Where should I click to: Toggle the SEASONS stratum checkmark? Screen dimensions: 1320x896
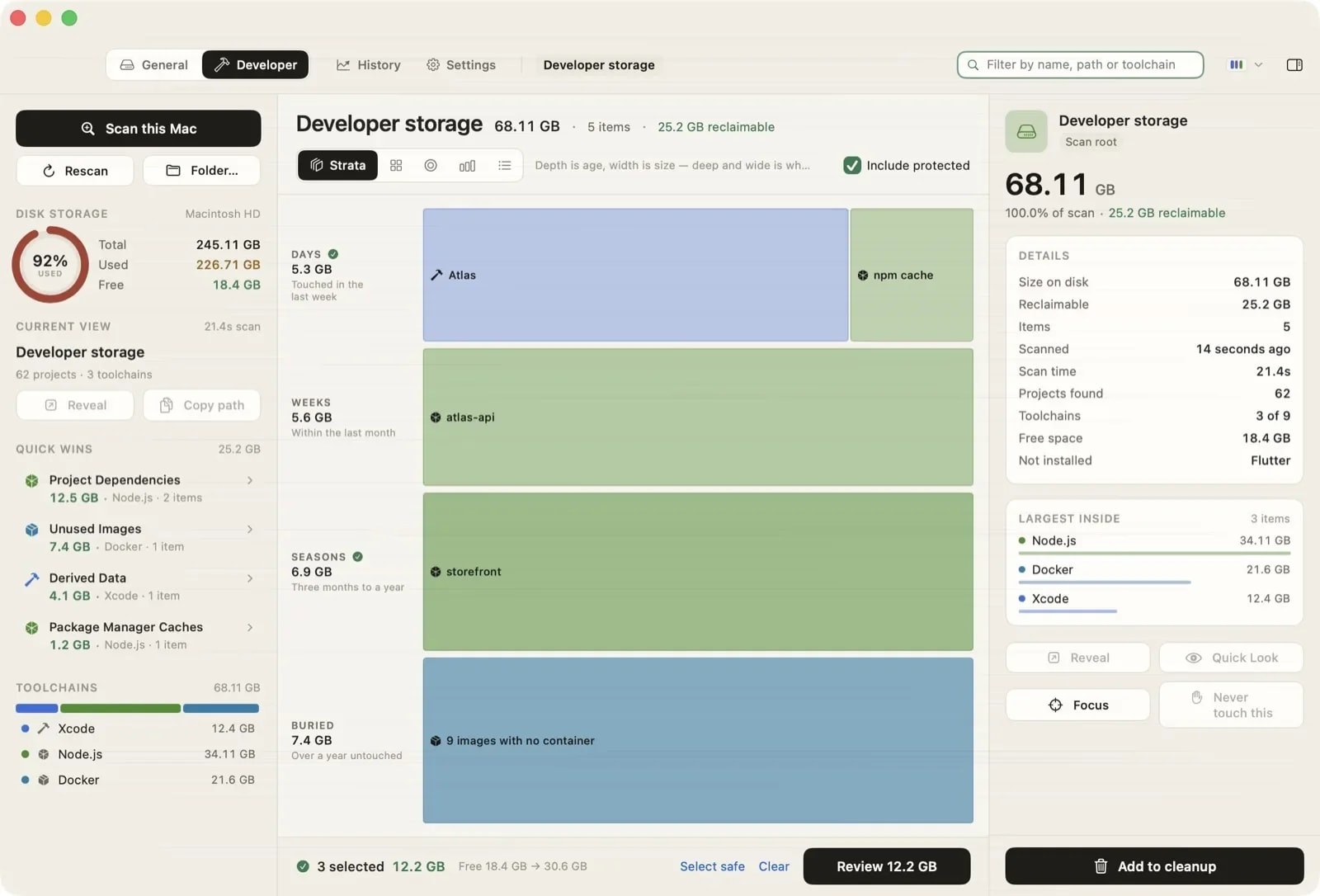[358, 557]
